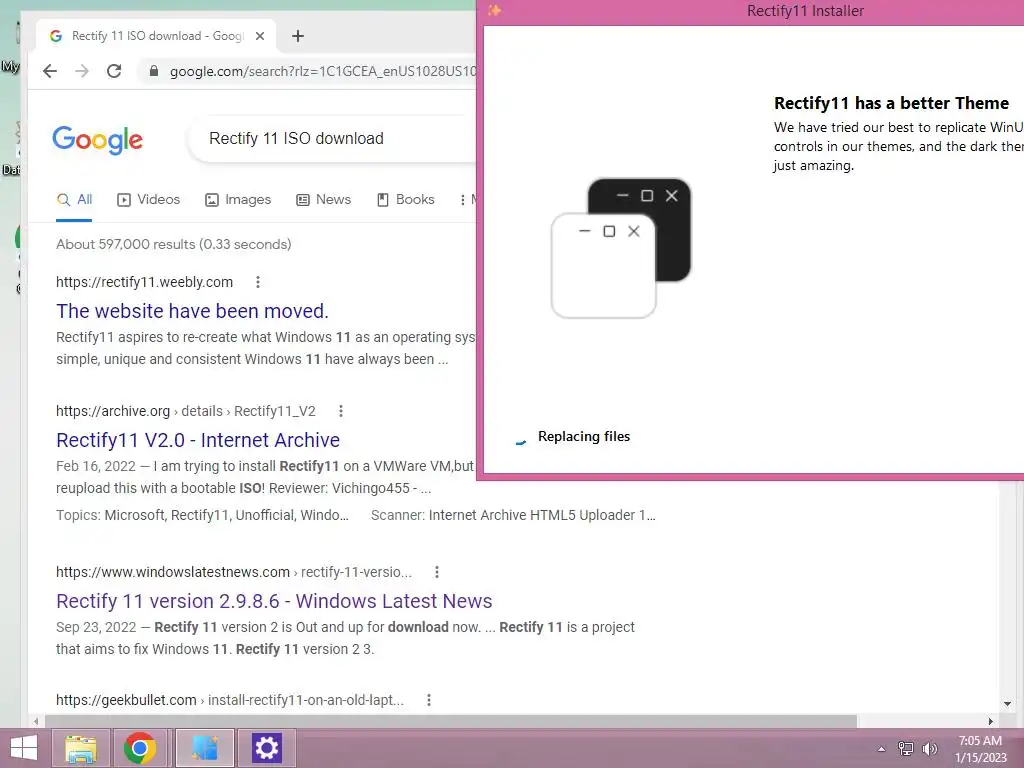This screenshot has height=768, width=1024.
Task: Click the Google logo
Action: click(97, 139)
